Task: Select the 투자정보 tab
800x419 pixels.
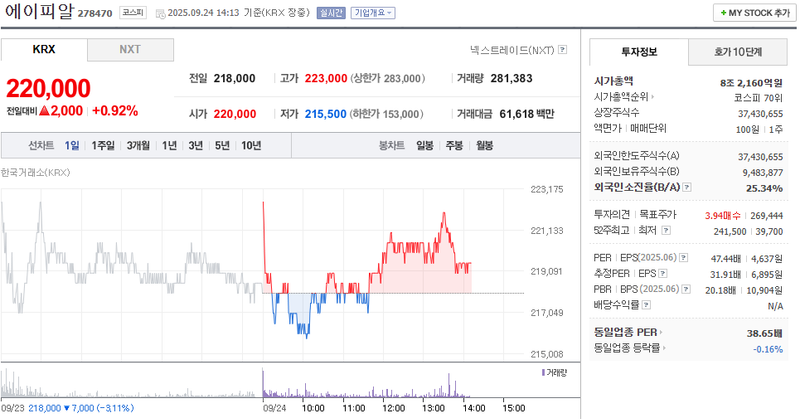Action: coord(639,52)
